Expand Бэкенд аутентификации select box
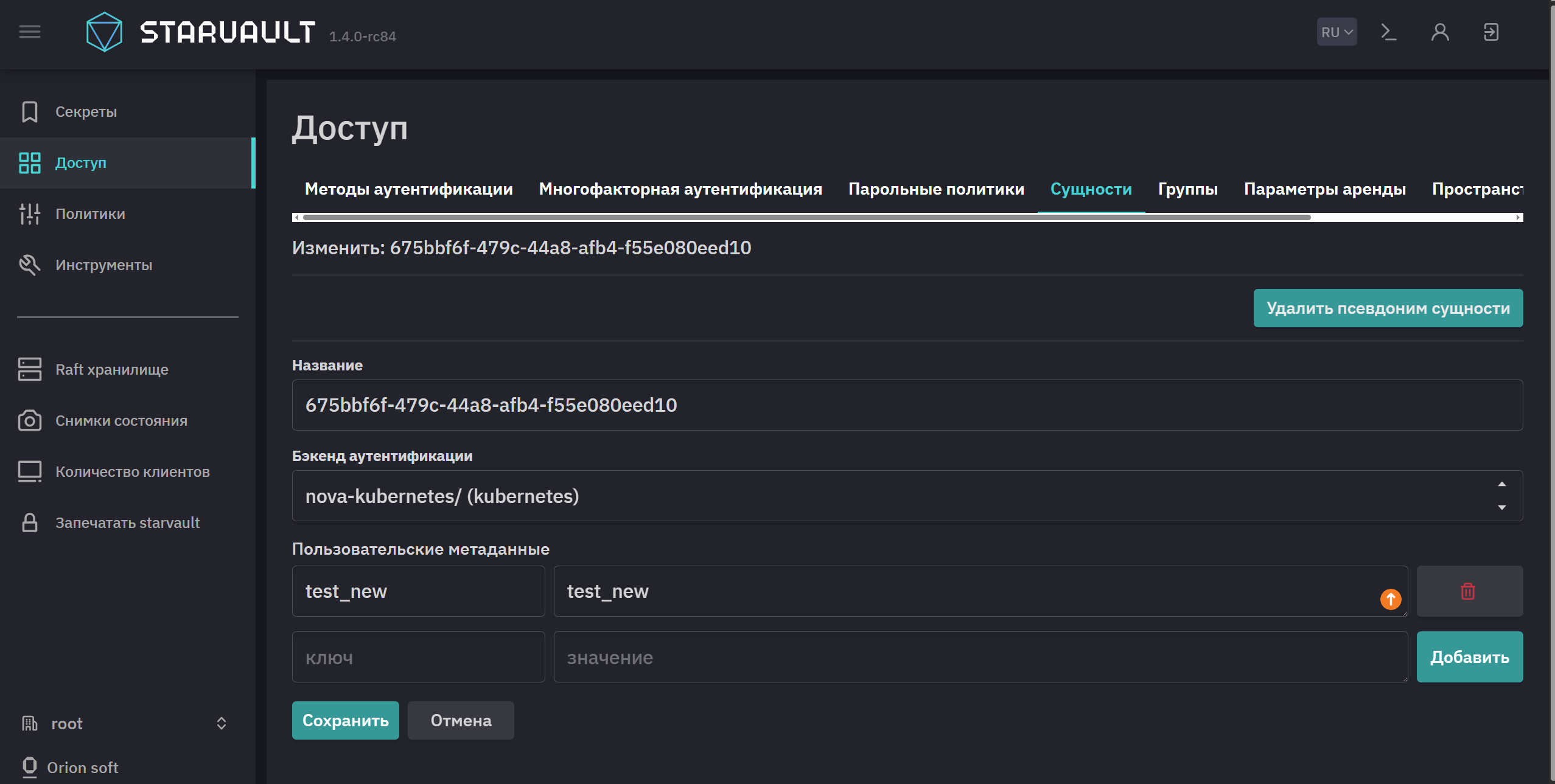Viewport: 1555px width, 784px height. (x=907, y=496)
